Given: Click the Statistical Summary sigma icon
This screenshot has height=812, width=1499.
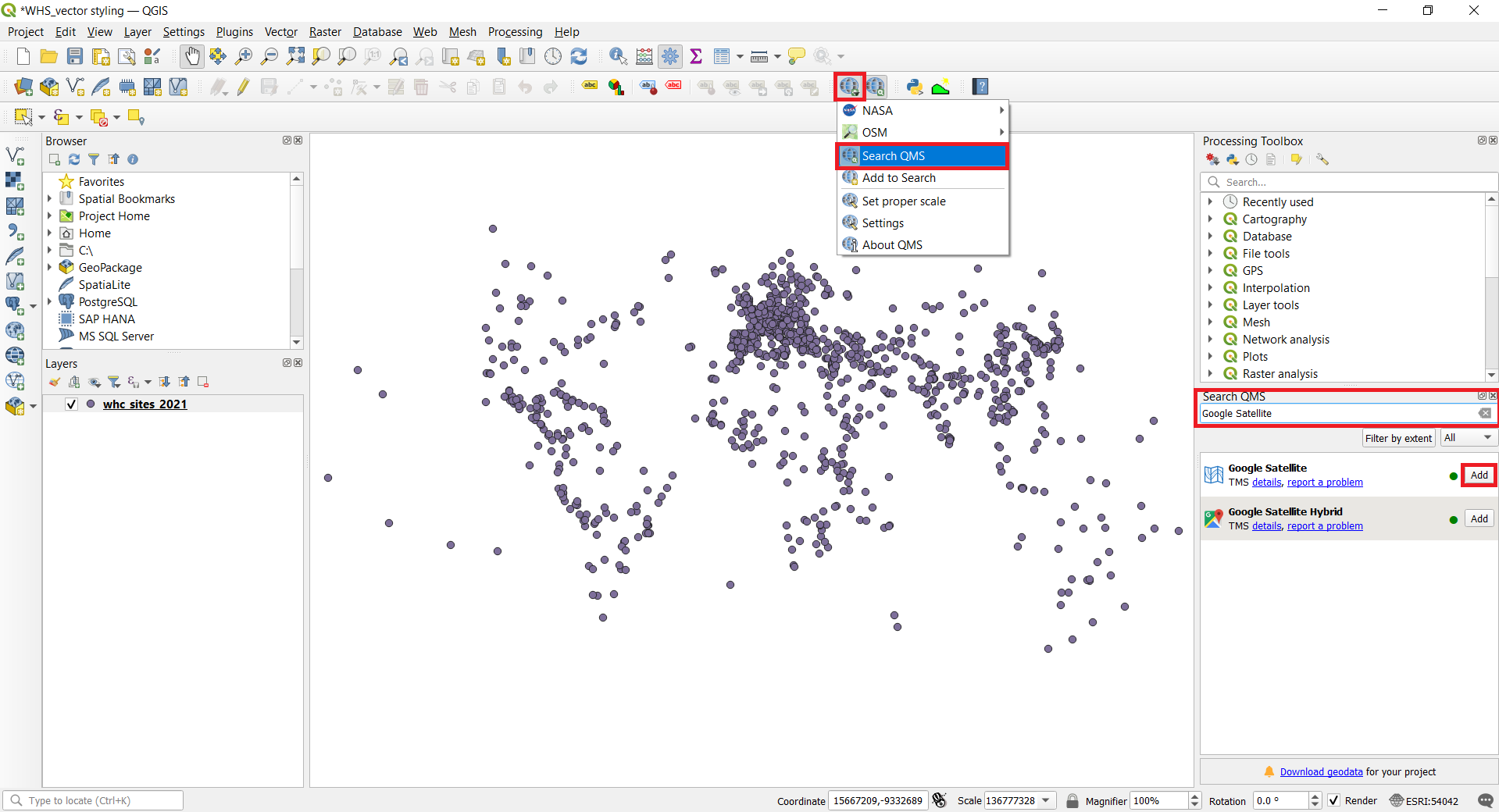Looking at the screenshot, I should click(696, 56).
